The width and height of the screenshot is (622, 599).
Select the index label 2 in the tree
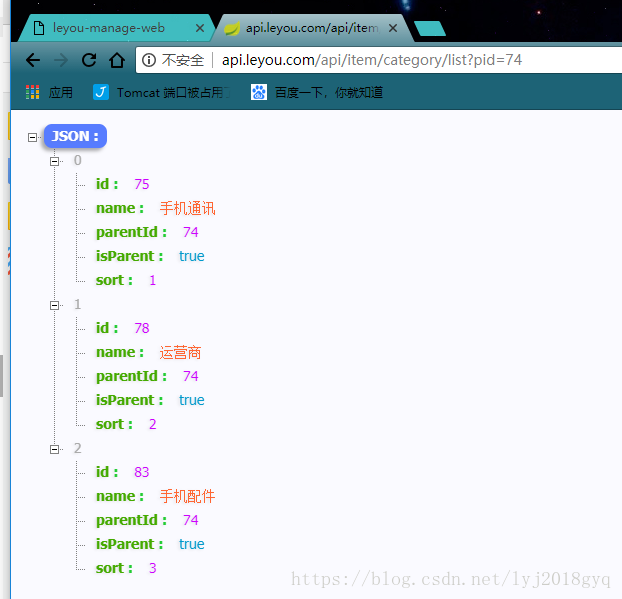(78, 448)
